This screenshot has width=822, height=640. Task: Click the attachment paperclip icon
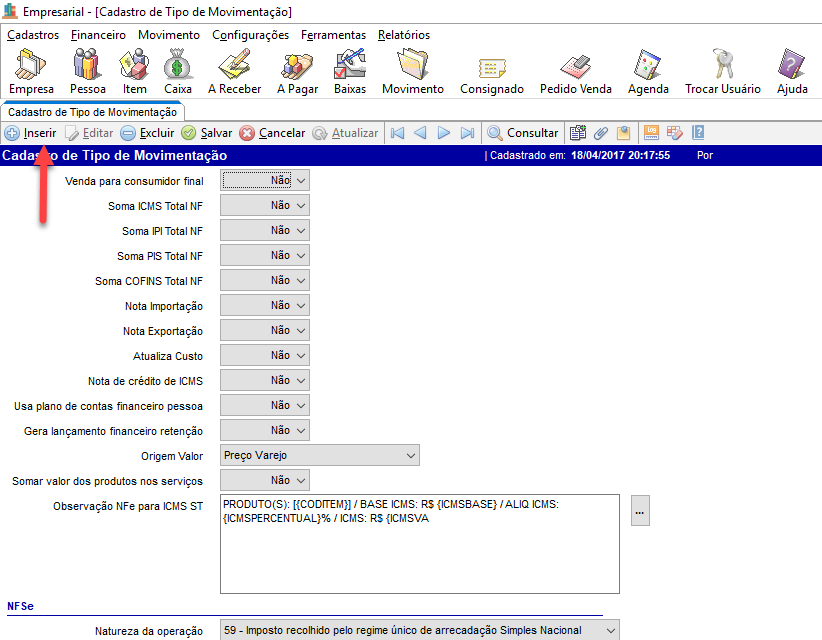[x=601, y=133]
